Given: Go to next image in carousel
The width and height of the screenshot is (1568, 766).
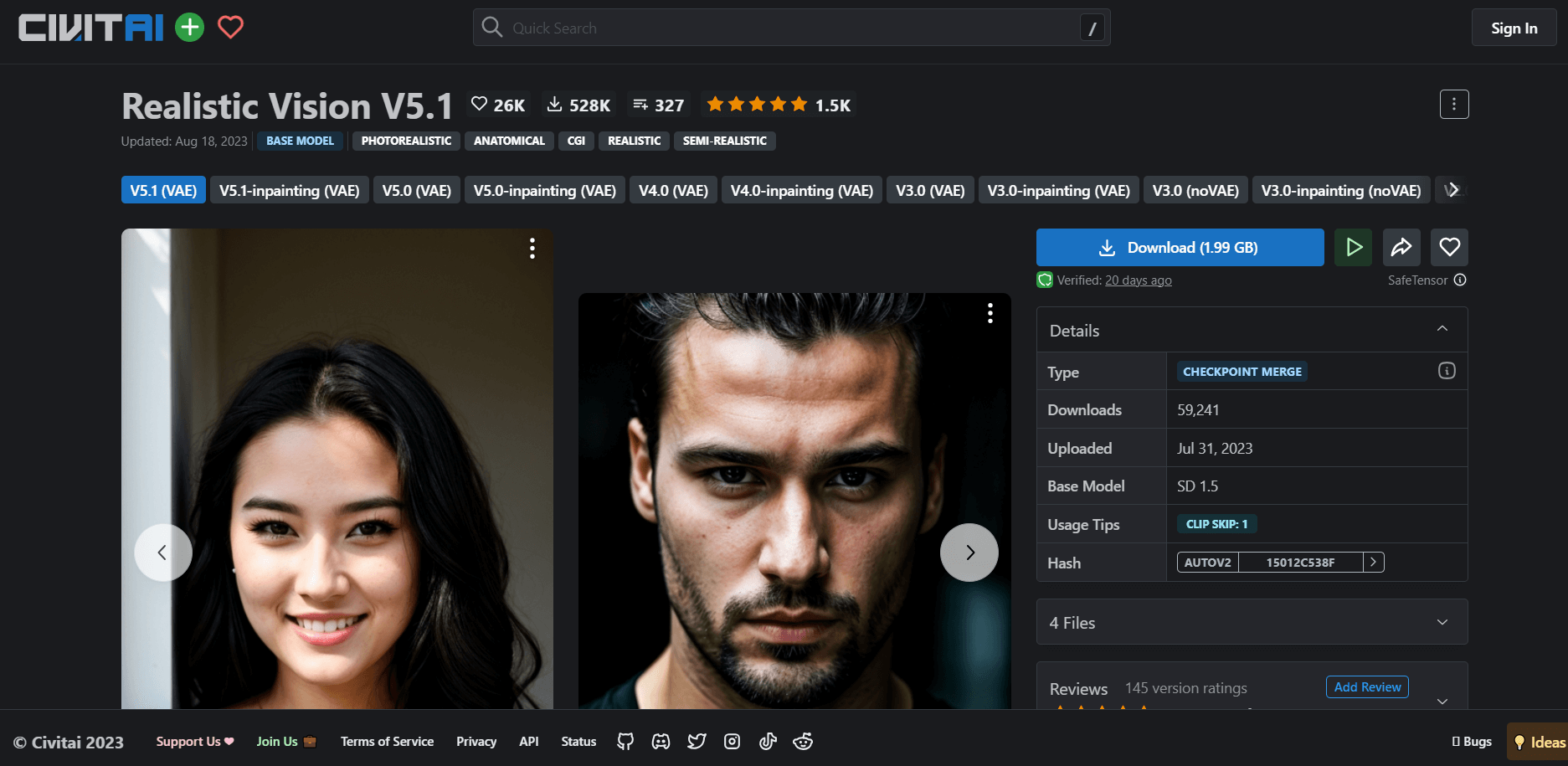Looking at the screenshot, I should (969, 553).
